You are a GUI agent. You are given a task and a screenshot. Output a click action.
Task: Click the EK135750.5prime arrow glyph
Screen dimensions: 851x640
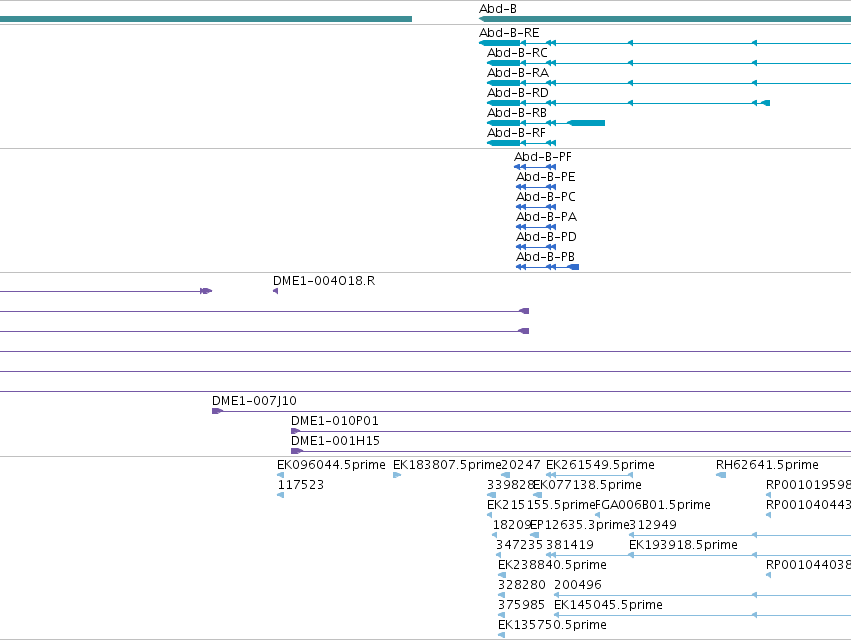coord(501,635)
